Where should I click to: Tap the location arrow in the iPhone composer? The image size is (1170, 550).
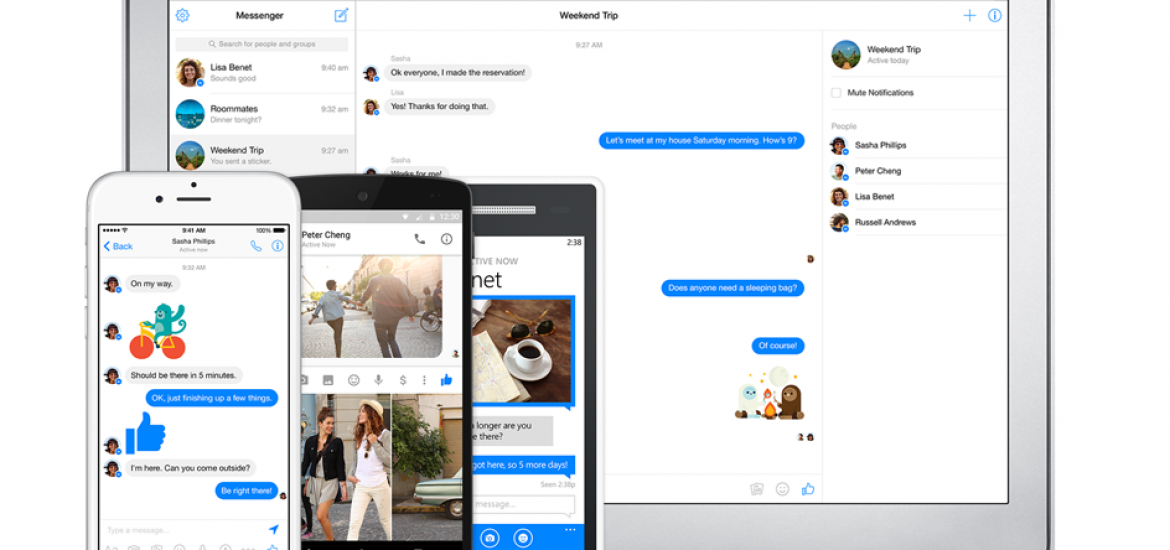point(274,529)
